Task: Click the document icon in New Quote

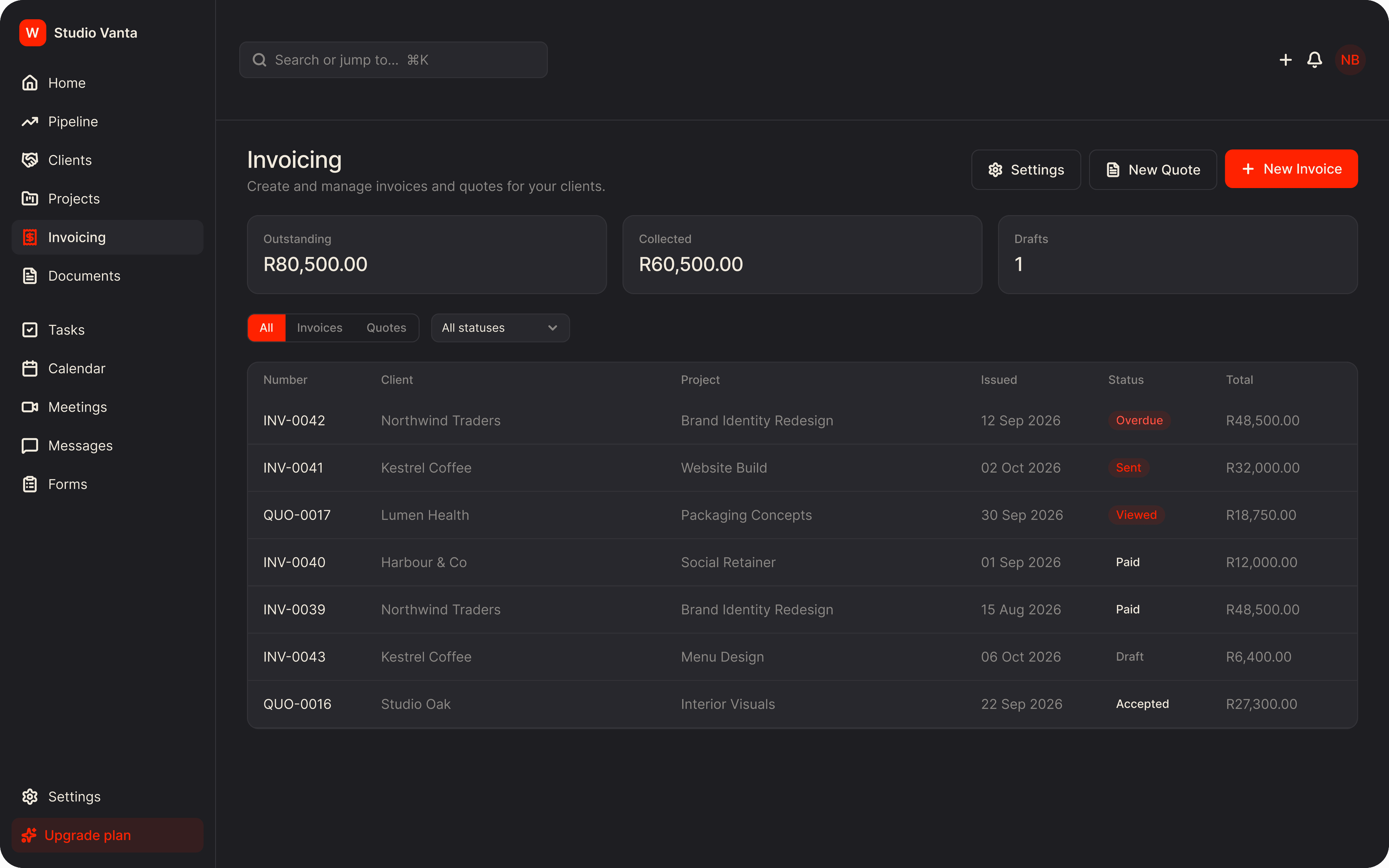Action: 1113,170
